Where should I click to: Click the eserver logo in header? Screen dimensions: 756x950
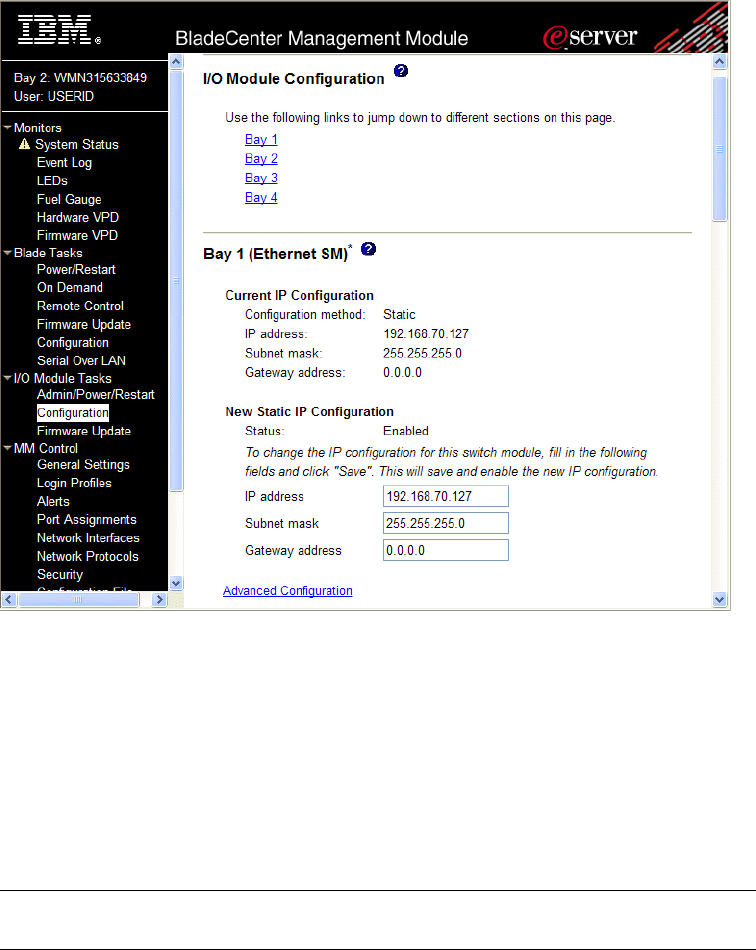tap(589, 37)
